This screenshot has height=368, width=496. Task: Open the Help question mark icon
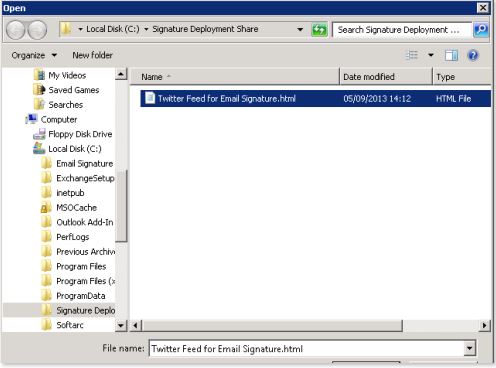[473, 55]
